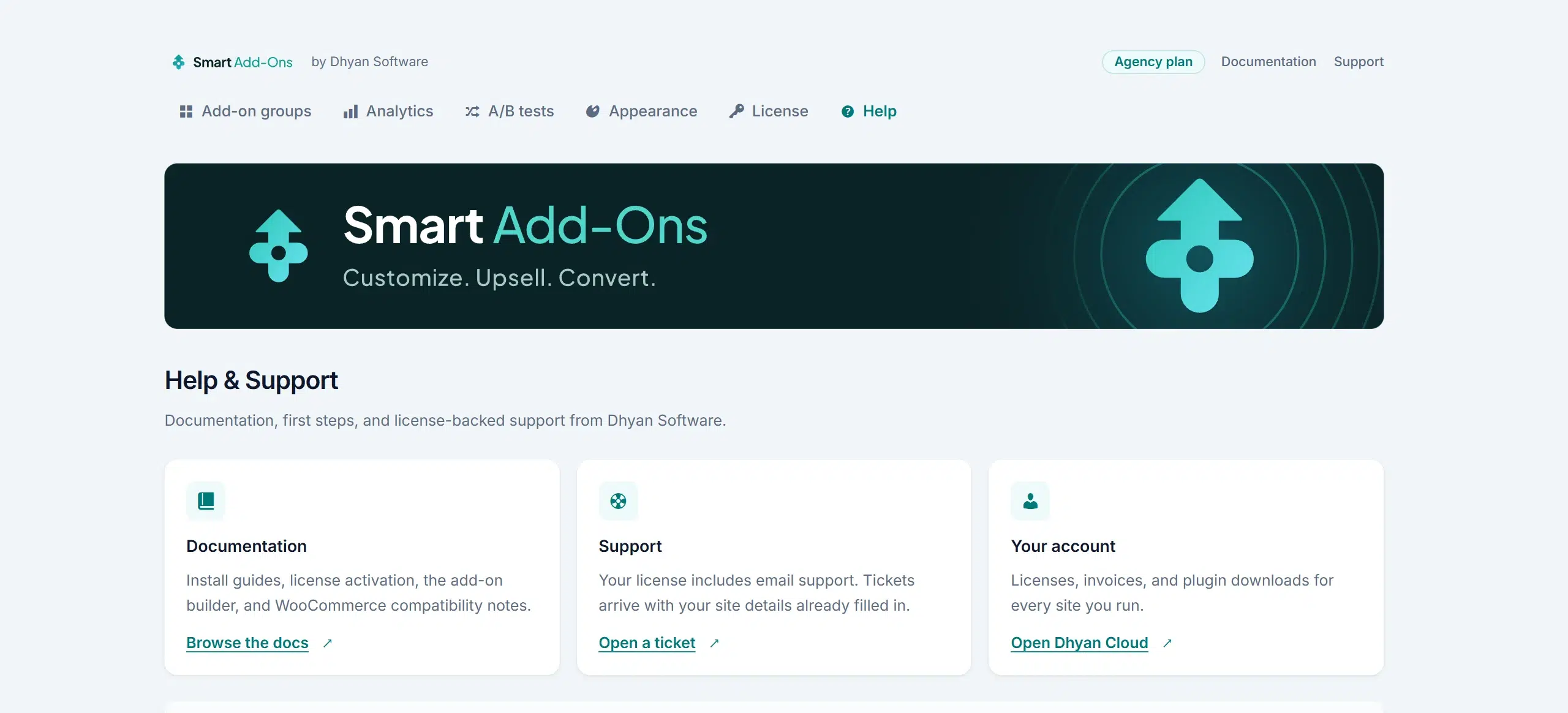Click the lifebuoy icon on Support card

pyautogui.click(x=619, y=501)
